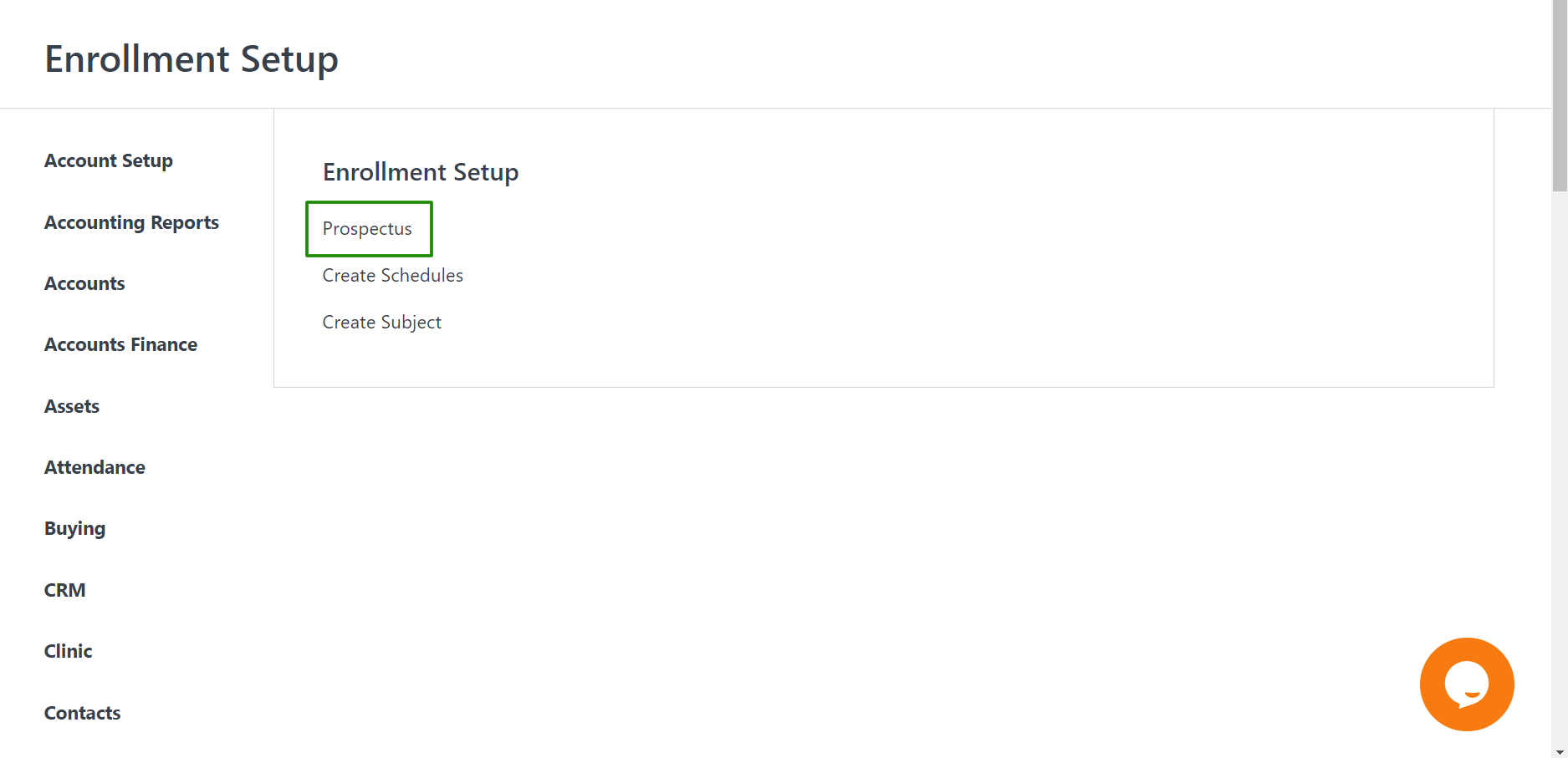Choose Accounts Finance from the sidebar

click(120, 344)
